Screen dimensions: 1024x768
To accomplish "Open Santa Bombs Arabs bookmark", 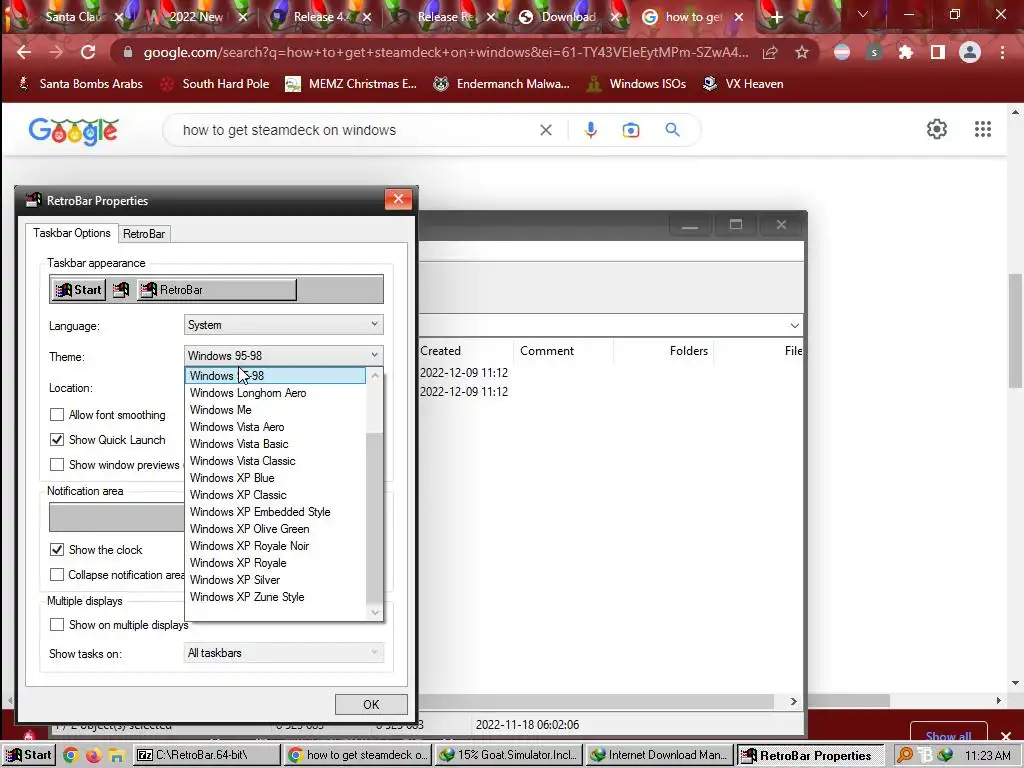I will click(80, 84).
